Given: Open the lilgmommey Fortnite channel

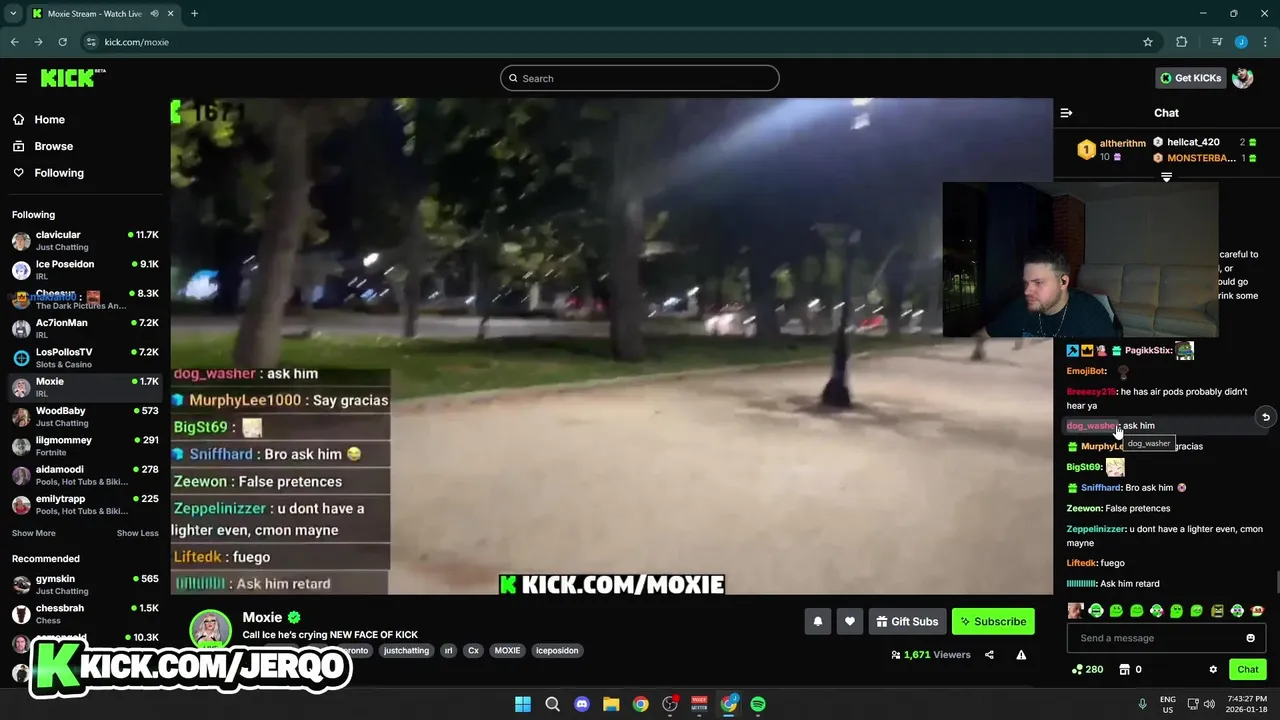Looking at the screenshot, I should pyautogui.click(x=85, y=446).
